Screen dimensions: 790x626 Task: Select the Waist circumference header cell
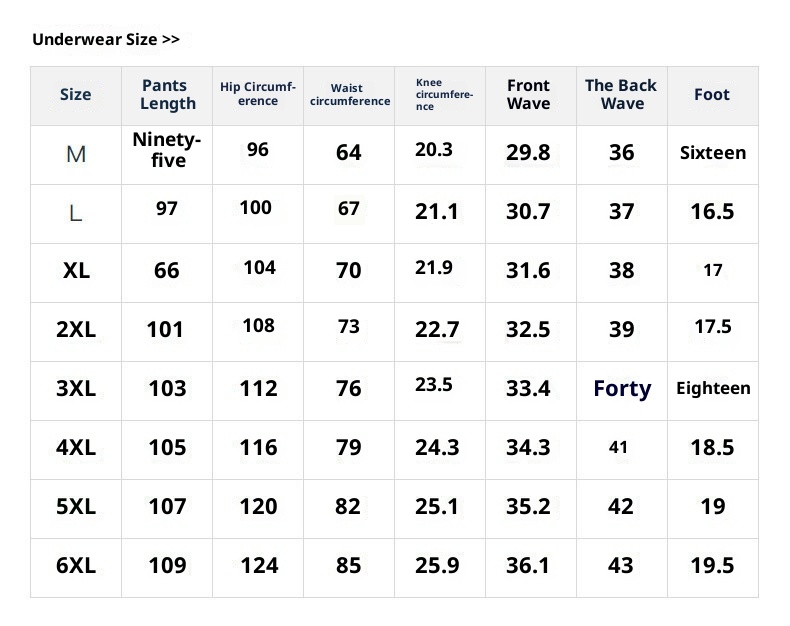coord(349,95)
